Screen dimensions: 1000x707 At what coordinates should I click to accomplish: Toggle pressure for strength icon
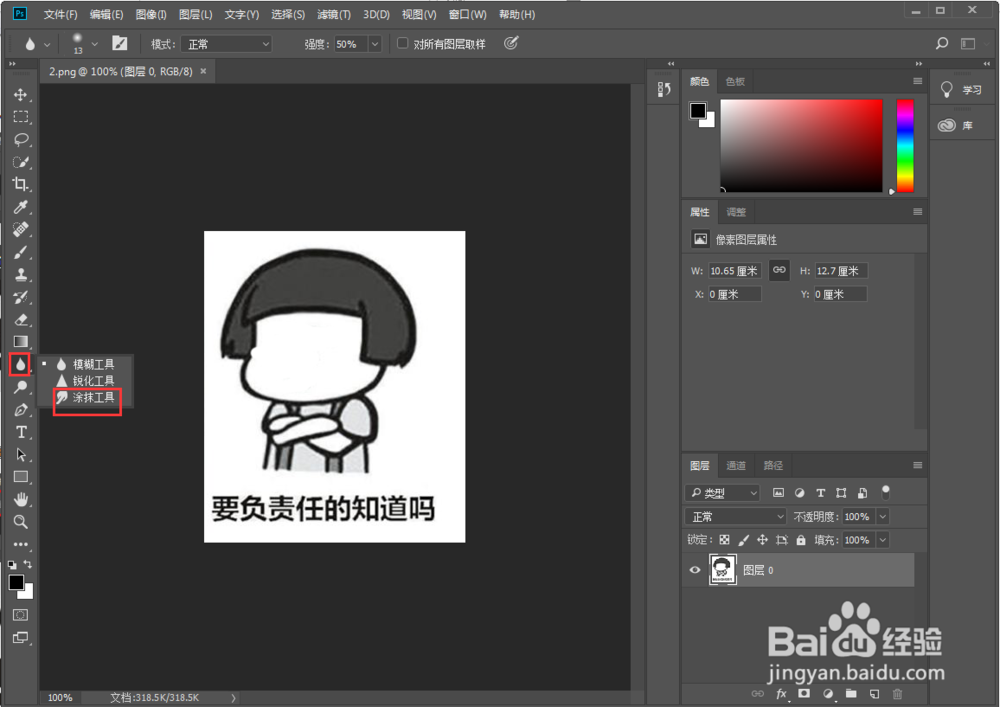511,43
